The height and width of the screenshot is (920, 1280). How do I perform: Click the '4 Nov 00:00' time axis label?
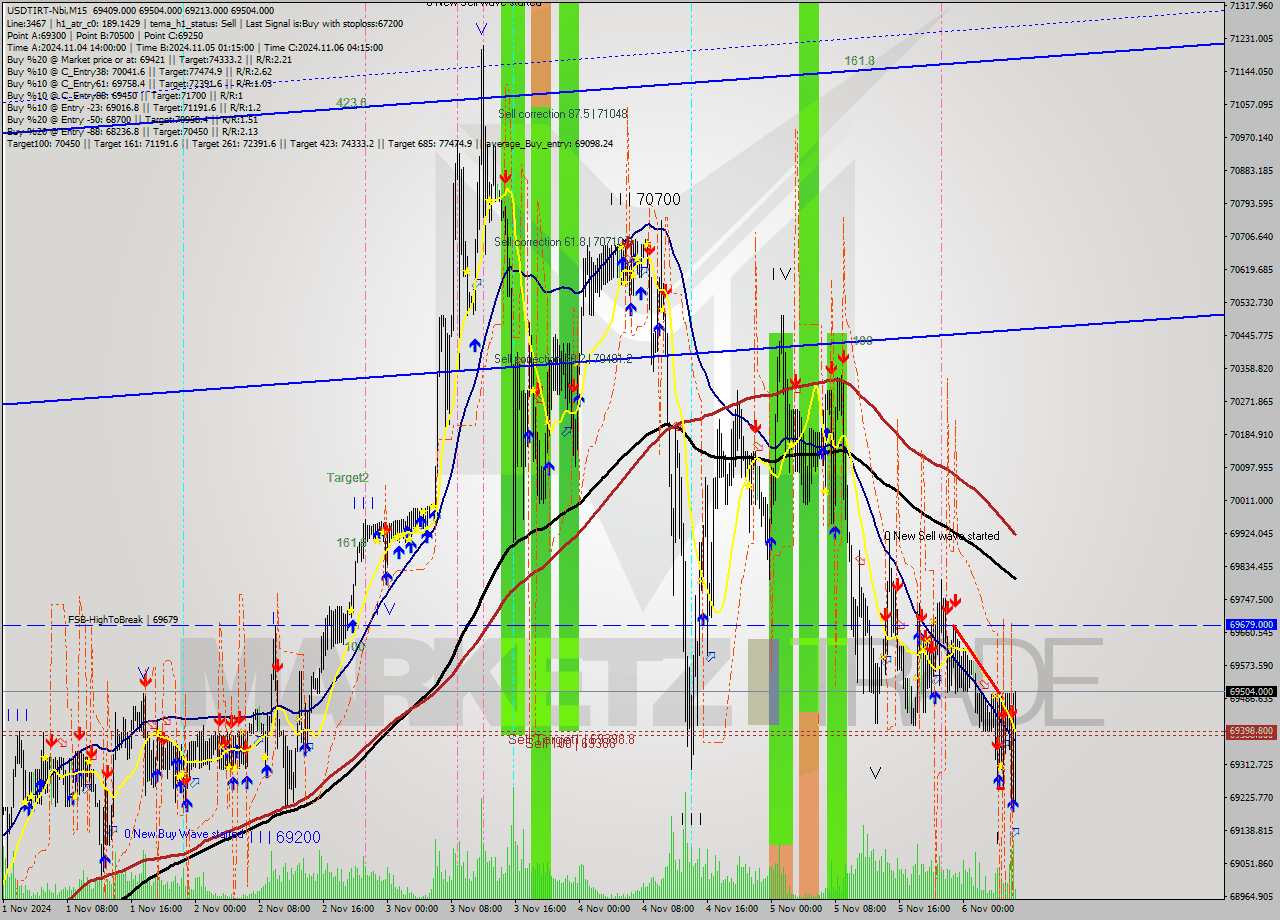(604, 909)
